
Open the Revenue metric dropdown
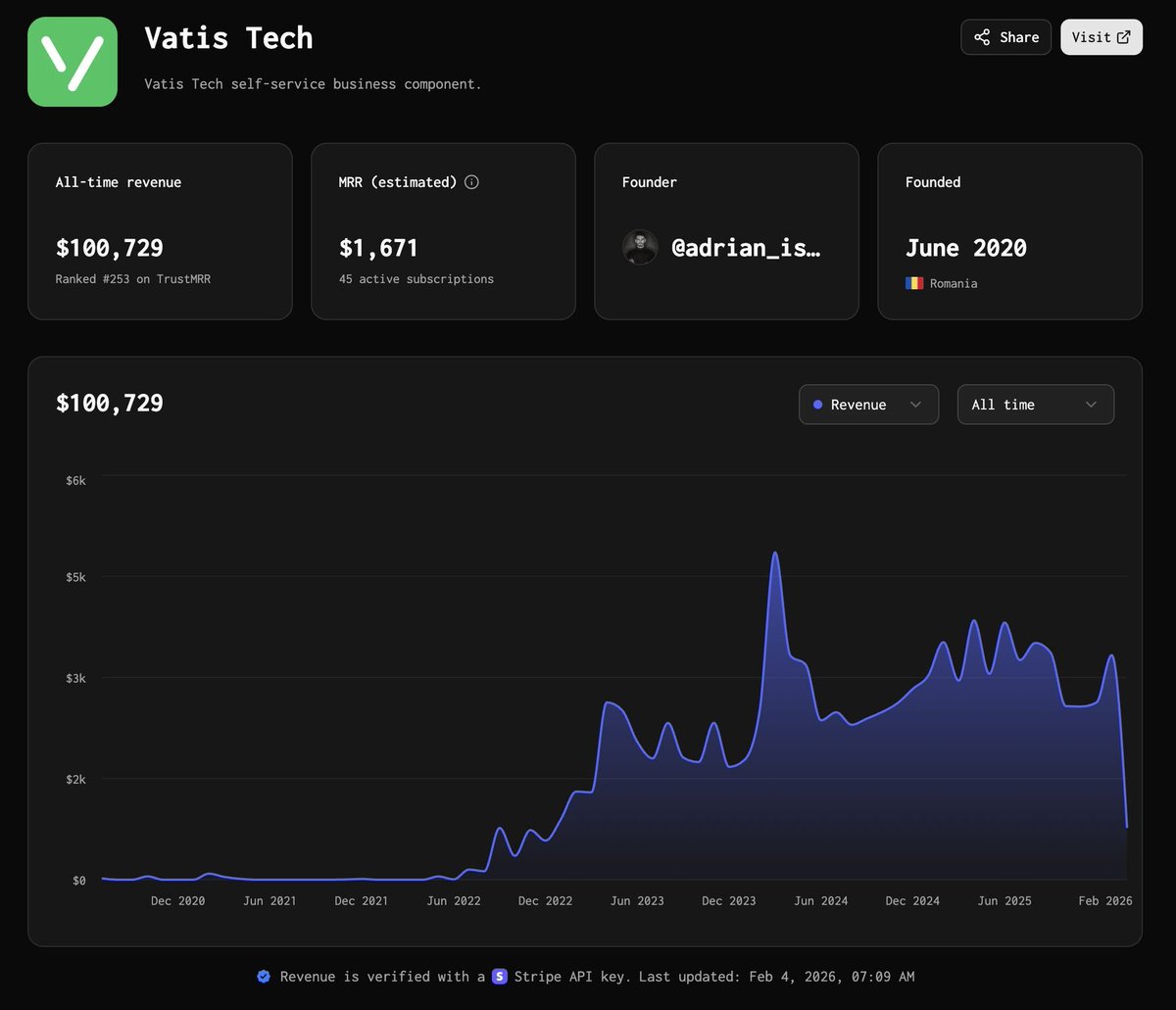(868, 405)
